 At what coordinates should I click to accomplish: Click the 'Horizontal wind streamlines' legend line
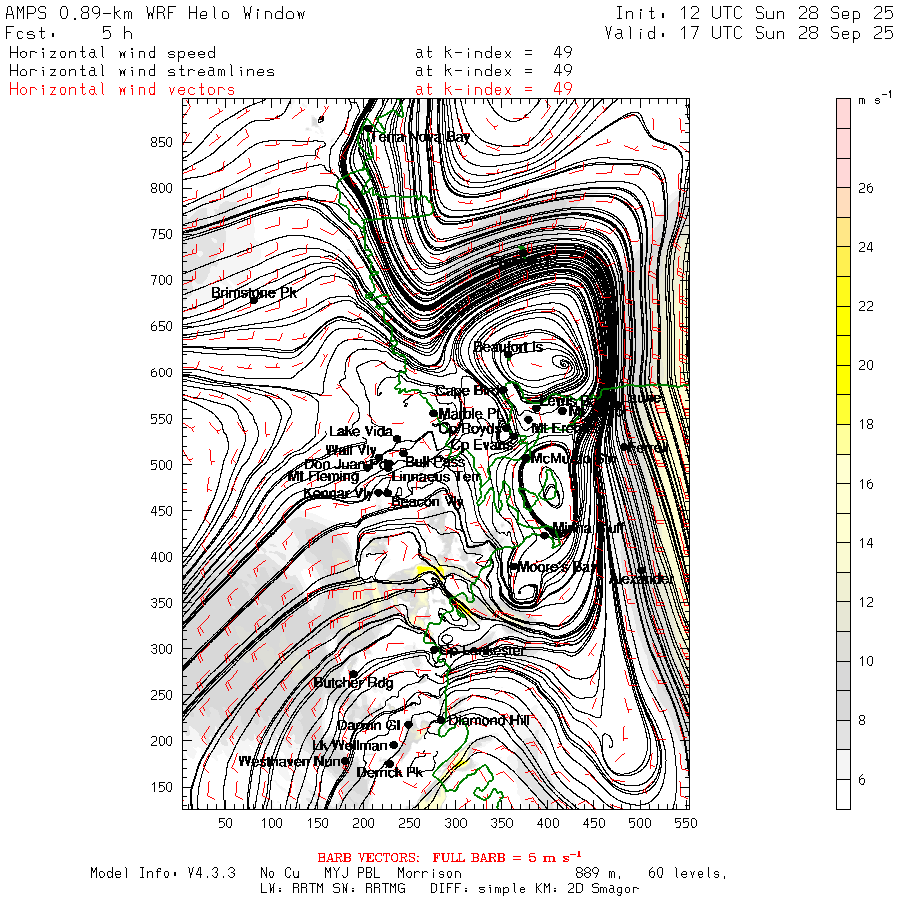(x=141, y=71)
